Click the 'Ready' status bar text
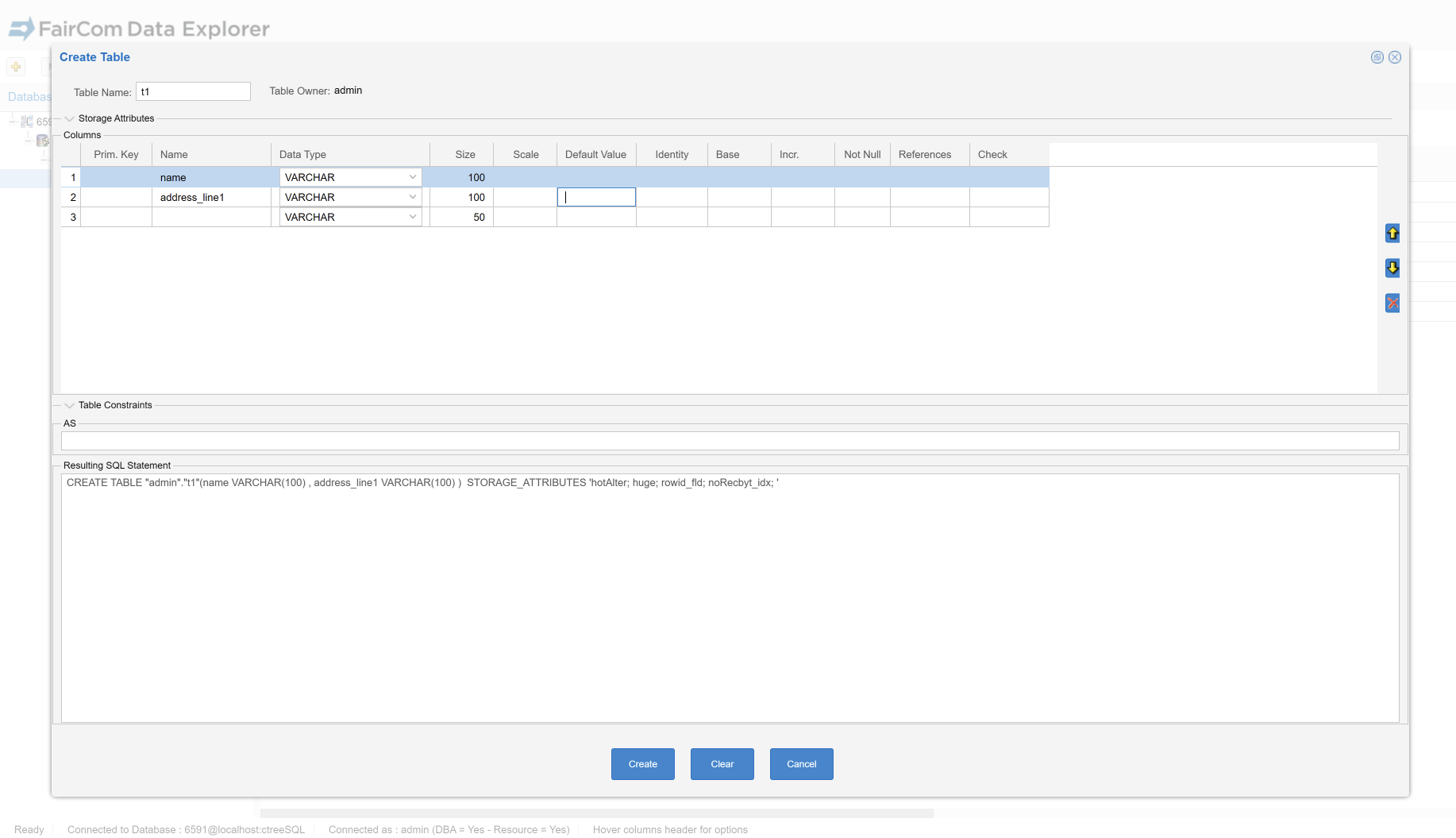The image size is (1456, 838). [x=29, y=829]
